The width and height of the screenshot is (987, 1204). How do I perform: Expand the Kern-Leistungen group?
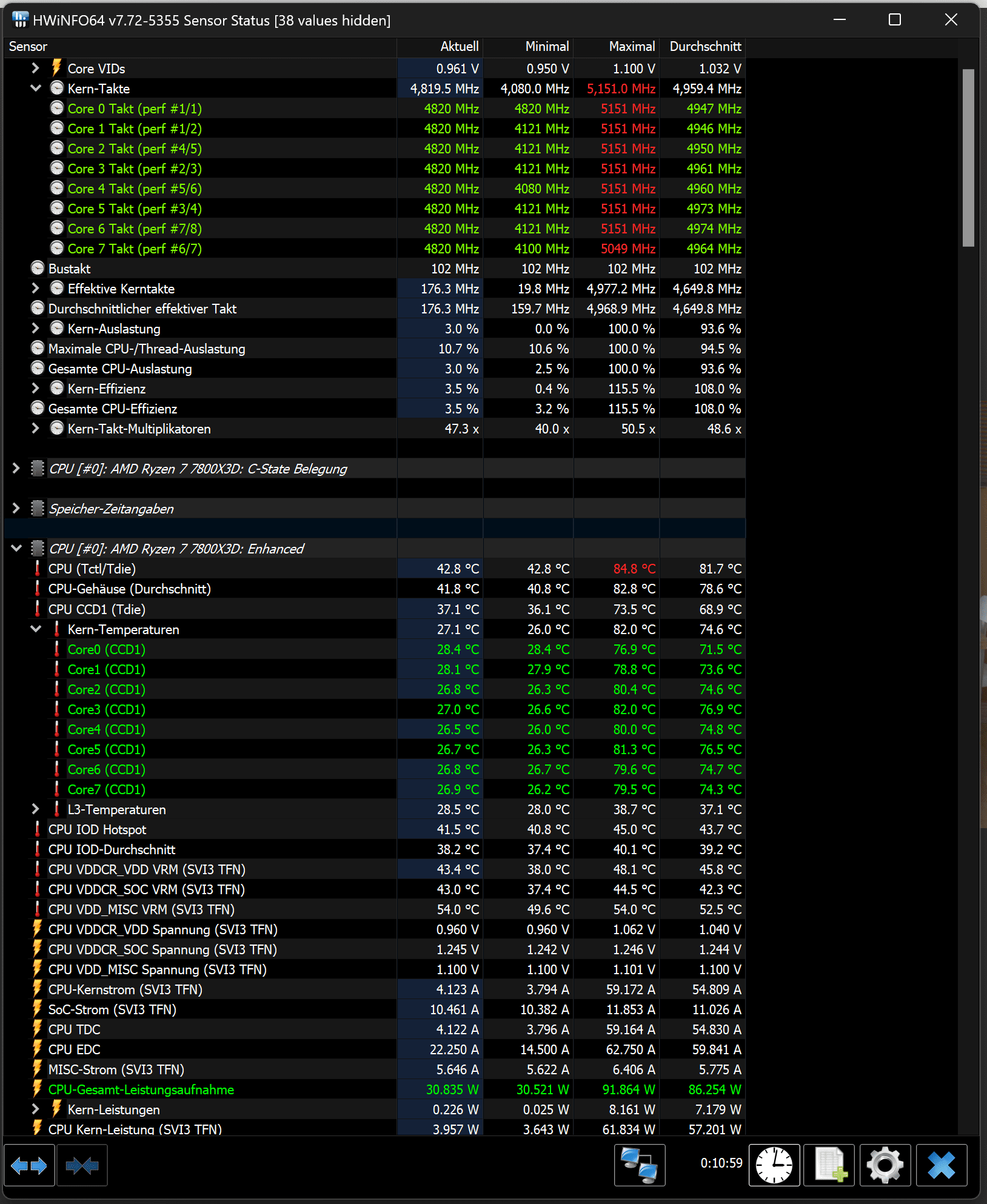(x=35, y=1109)
